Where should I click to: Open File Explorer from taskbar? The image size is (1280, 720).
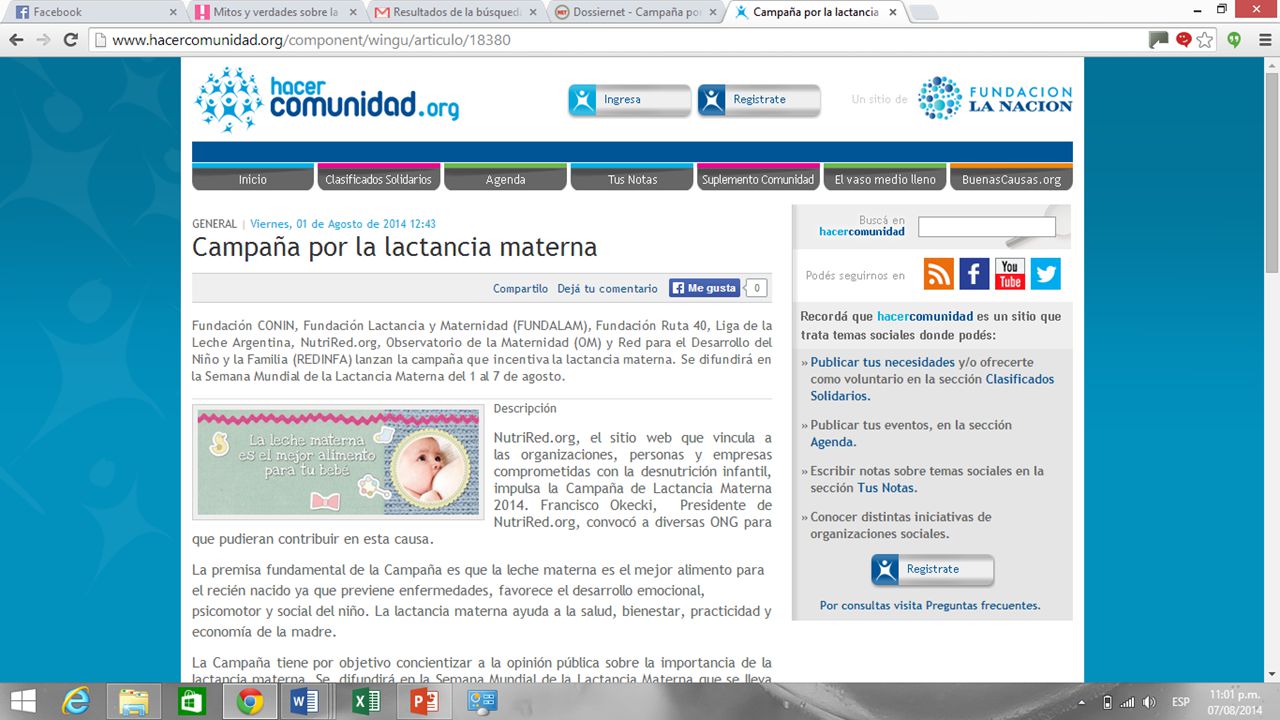click(x=134, y=701)
